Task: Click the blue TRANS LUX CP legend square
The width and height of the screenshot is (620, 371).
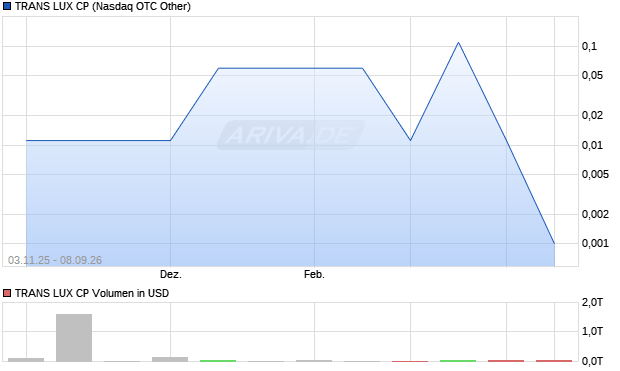Action: pyautogui.click(x=7, y=6)
